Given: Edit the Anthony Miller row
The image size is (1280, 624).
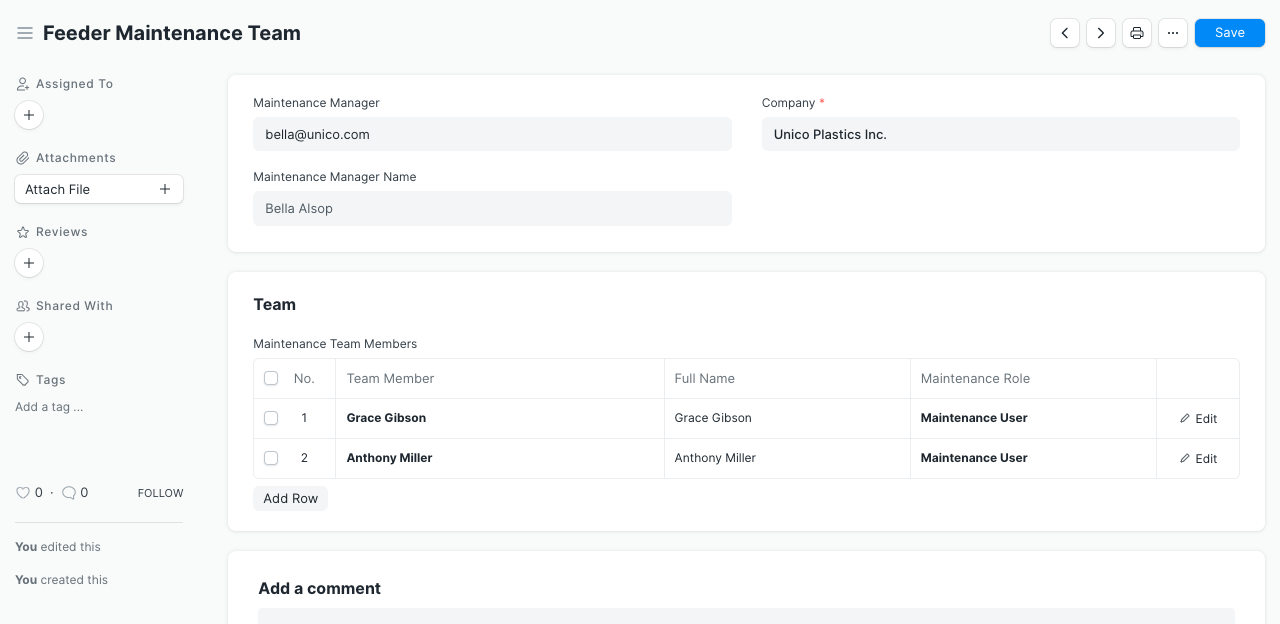Looking at the screenshot, I should point(1198,459).
